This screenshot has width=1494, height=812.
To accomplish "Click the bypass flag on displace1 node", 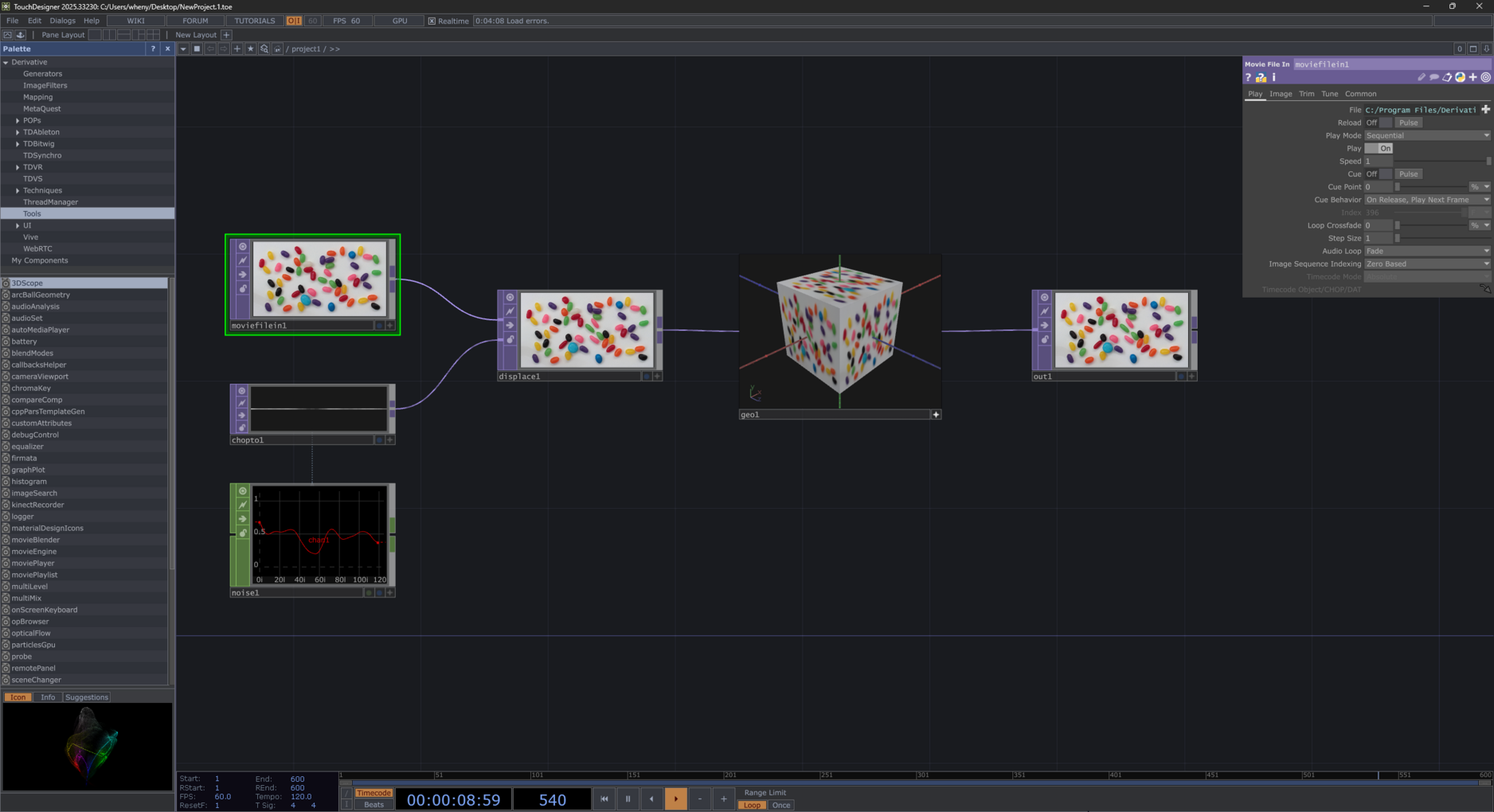I will pos(510,326).
